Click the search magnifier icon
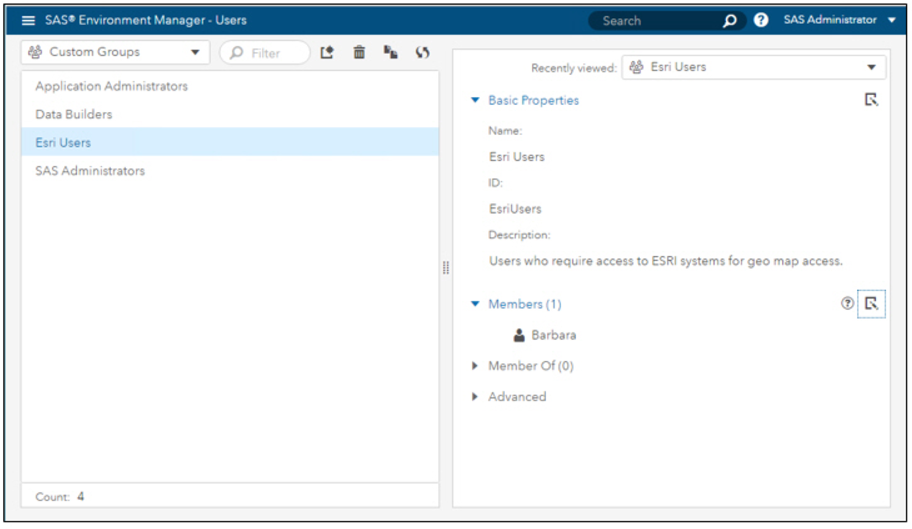Viewport: 912px width, 529px height. pyautogui.click(x=729, y=21)
